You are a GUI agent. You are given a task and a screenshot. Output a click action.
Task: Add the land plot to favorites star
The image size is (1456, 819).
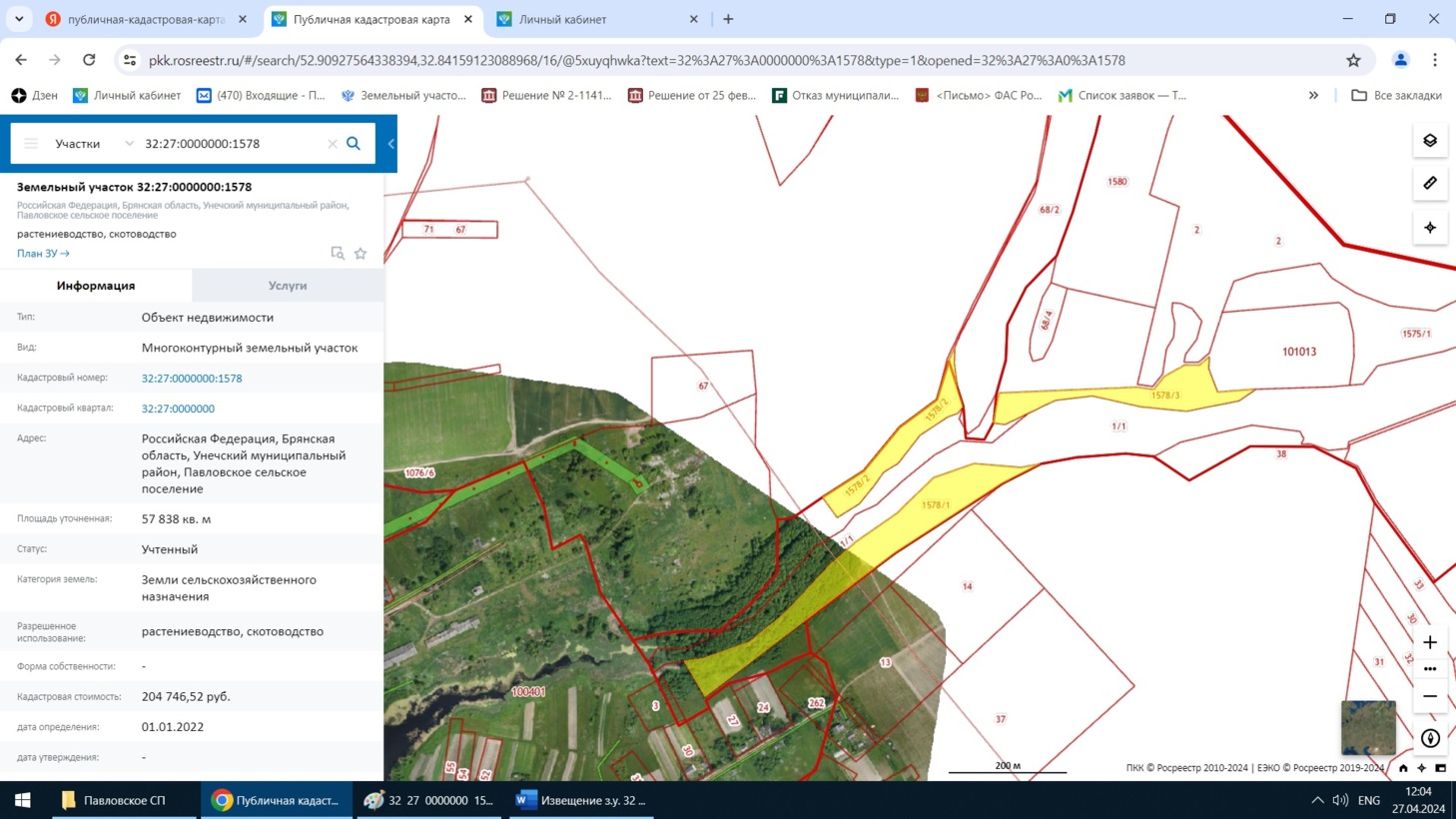(x=361, y=254)
